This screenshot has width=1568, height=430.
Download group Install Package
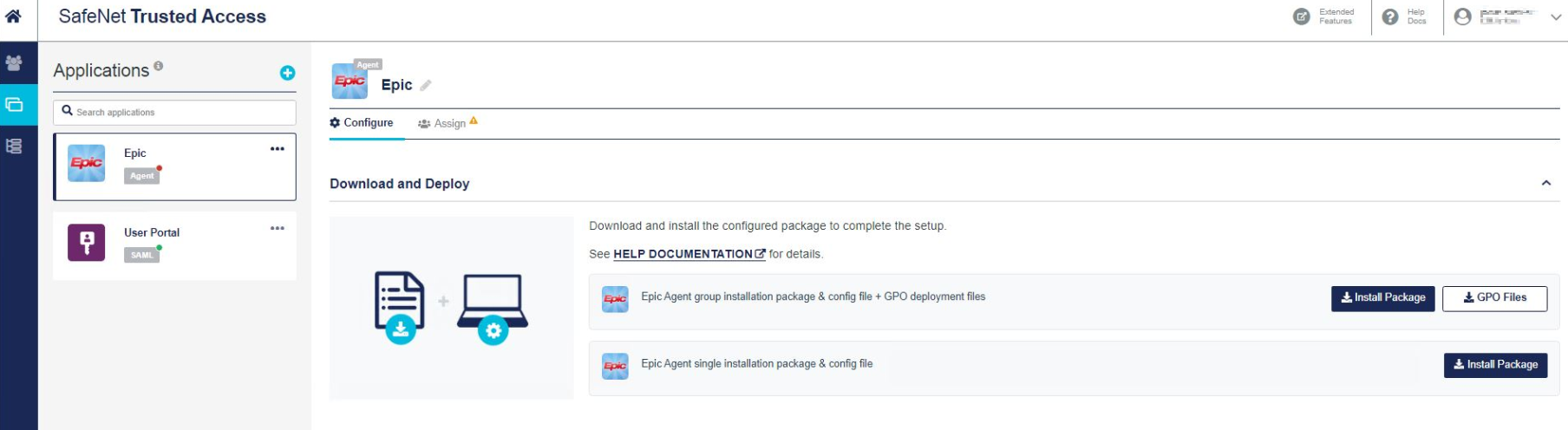pos(1383,297)
